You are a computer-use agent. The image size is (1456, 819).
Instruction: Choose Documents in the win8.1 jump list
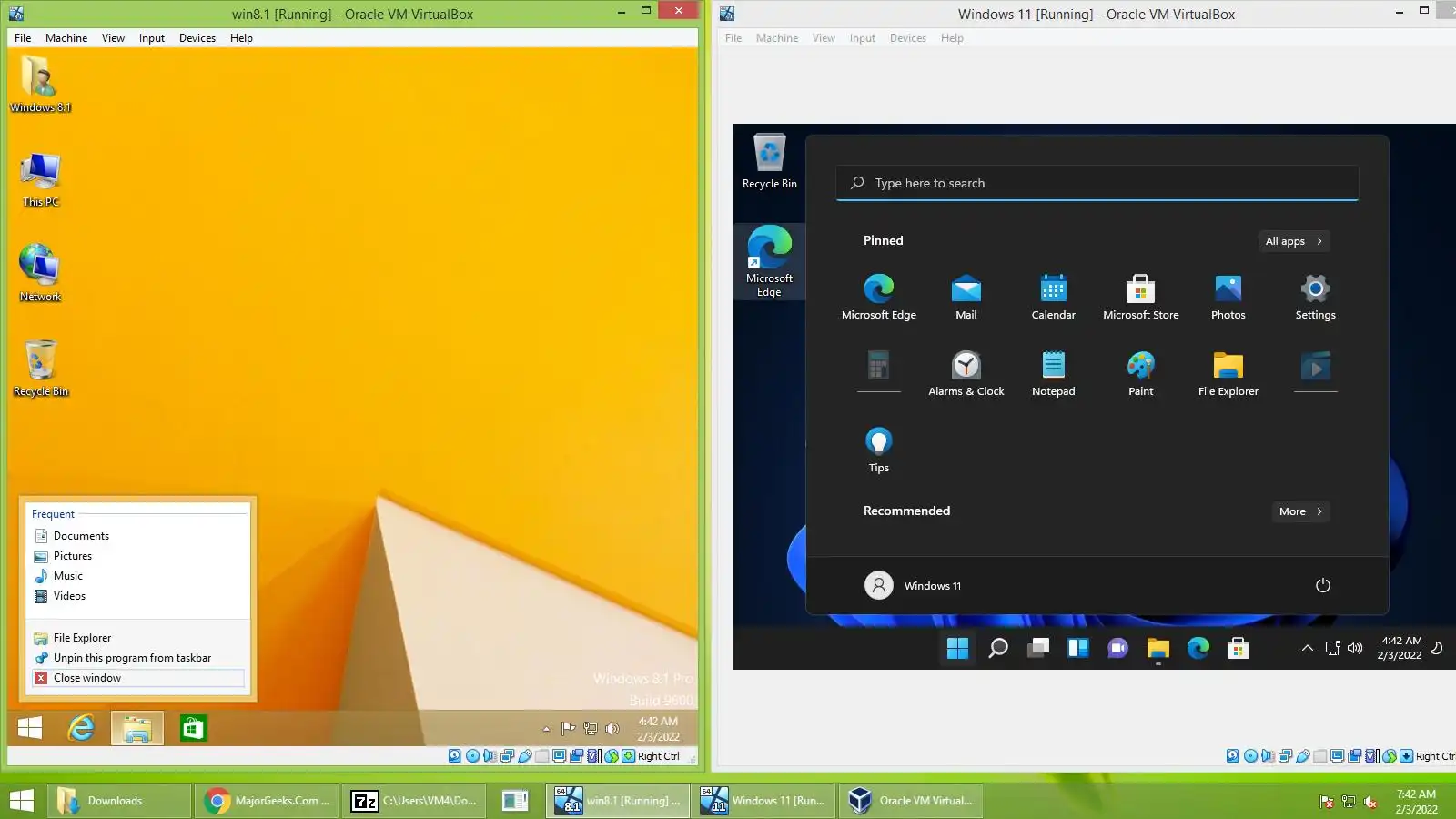click(136, 536)
